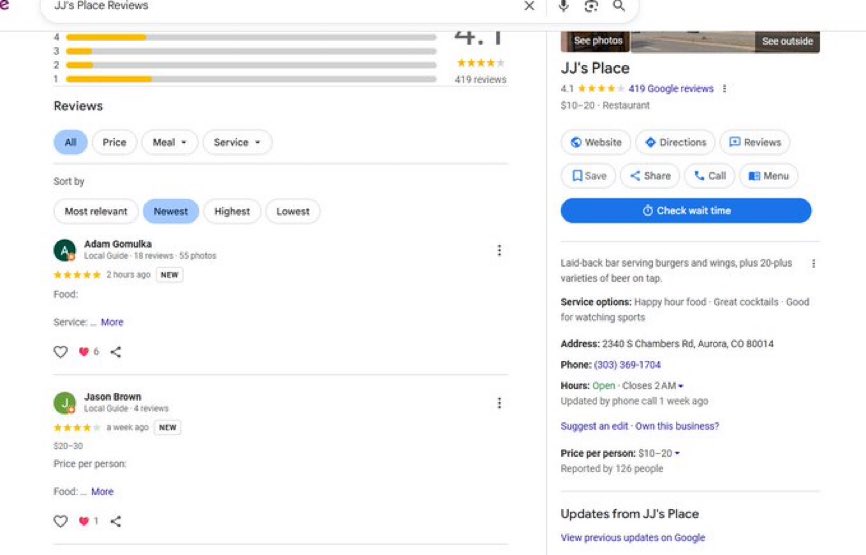Open options next to 419 Google reviews

tap(724, 89)
